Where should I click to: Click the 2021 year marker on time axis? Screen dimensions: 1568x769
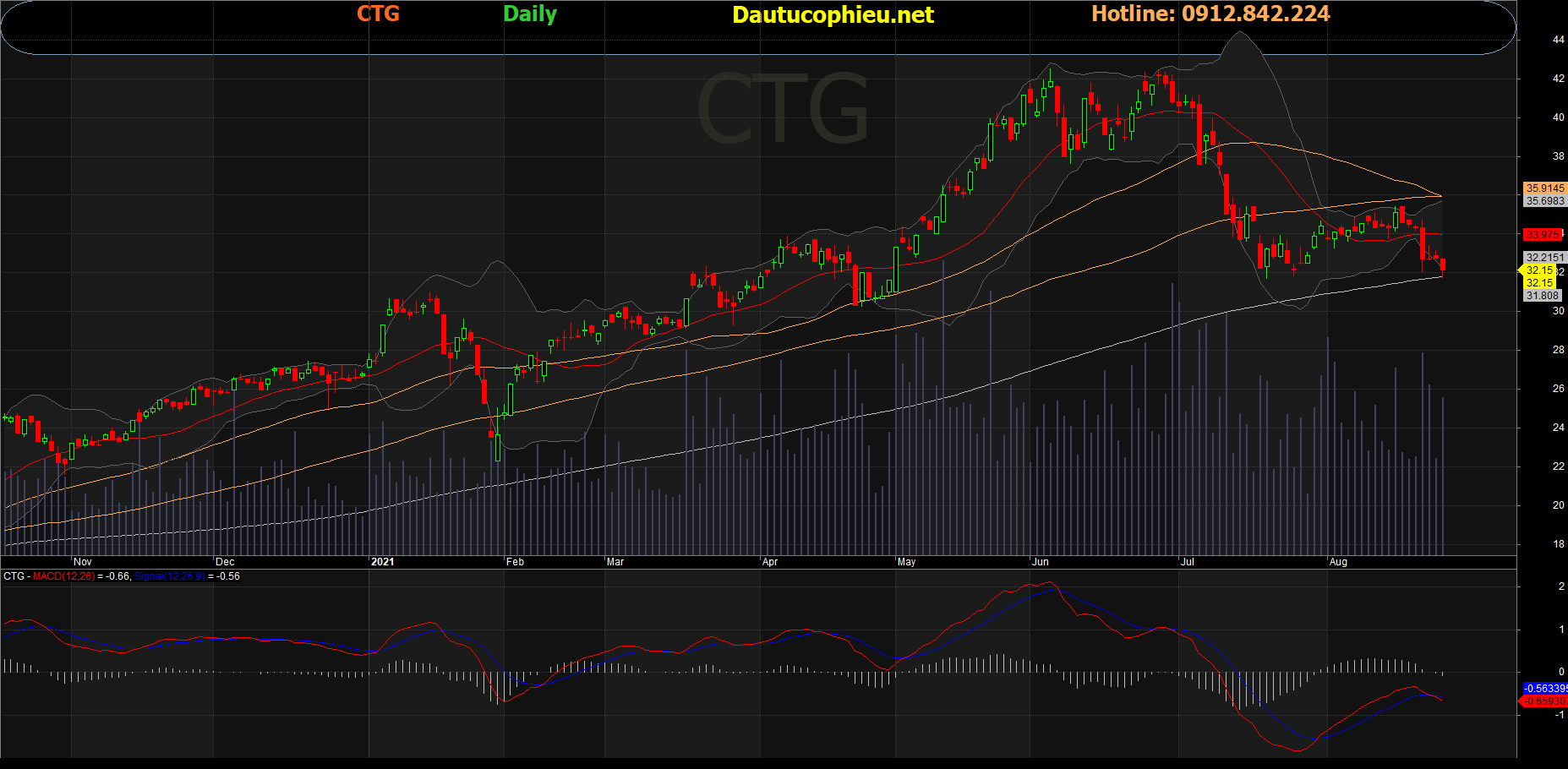coord(383,562)
